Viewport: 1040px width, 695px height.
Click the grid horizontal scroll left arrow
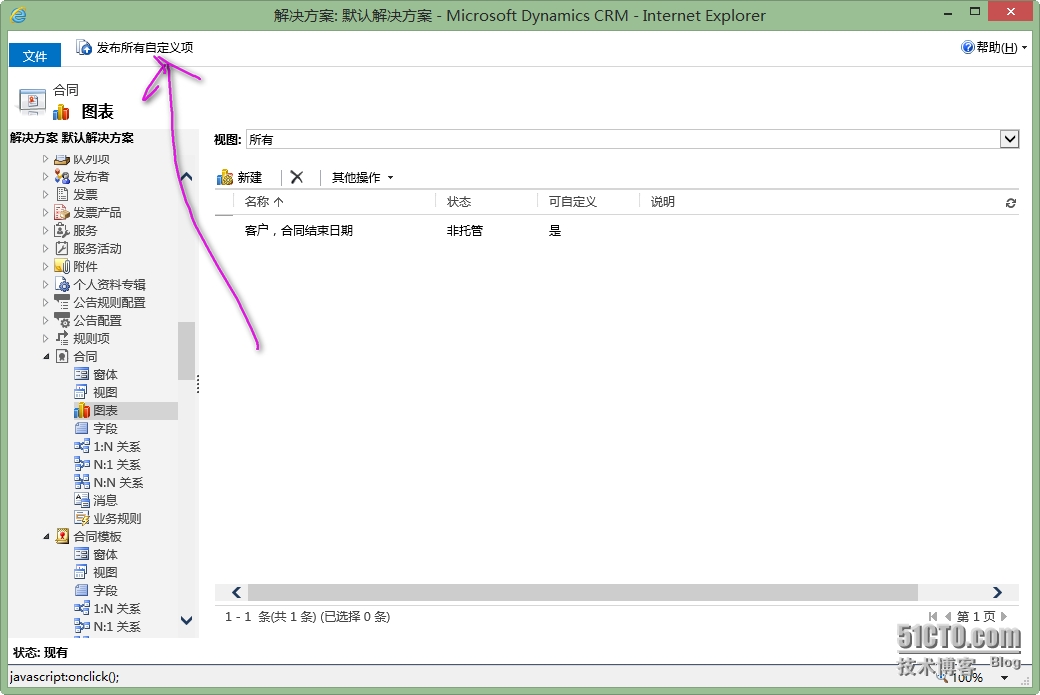[236, 592]
